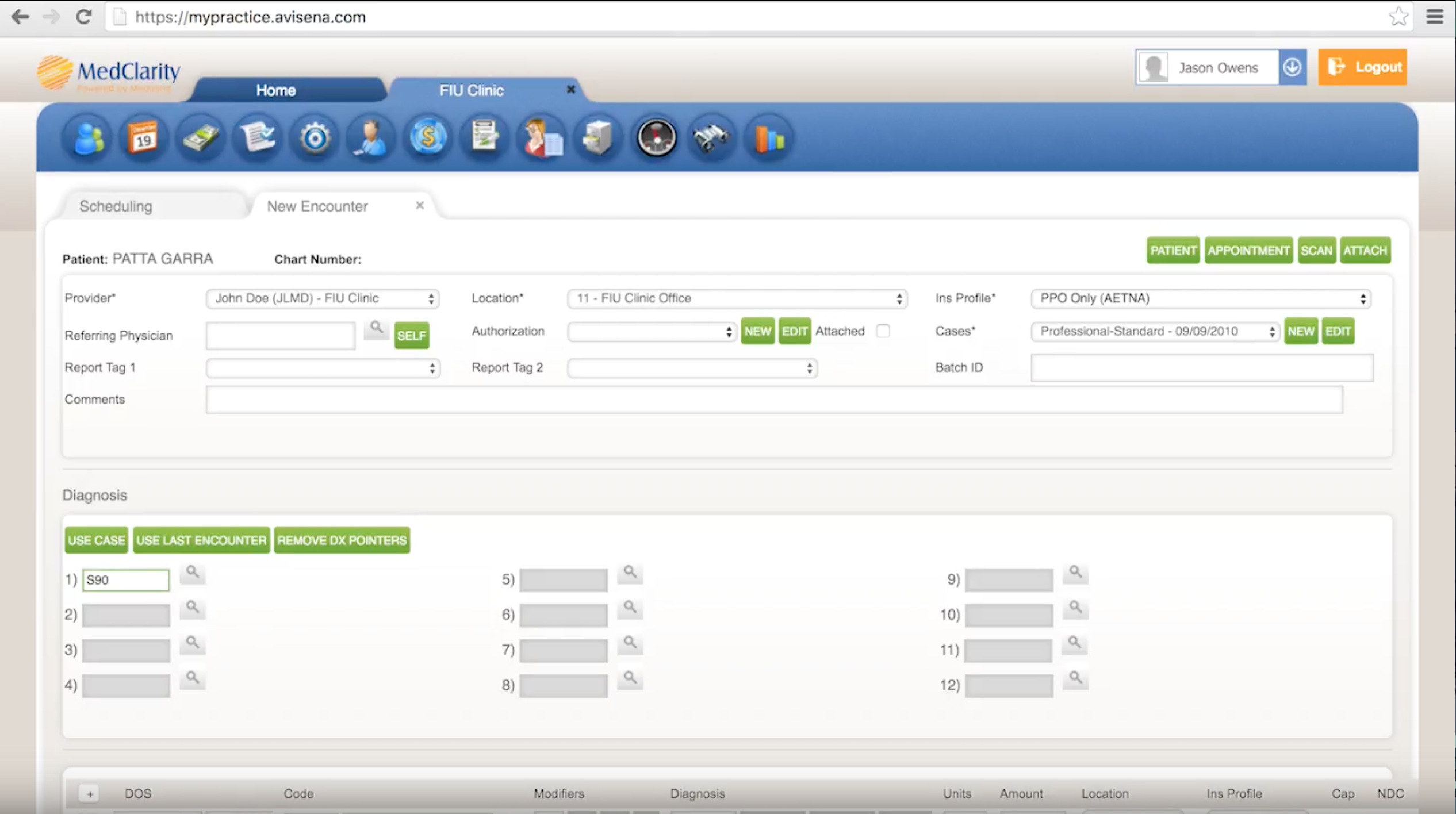Open the settings gear toolbar icon
Image resolution: width=1456 pixels, height=814 pixels.
(315, 138)
